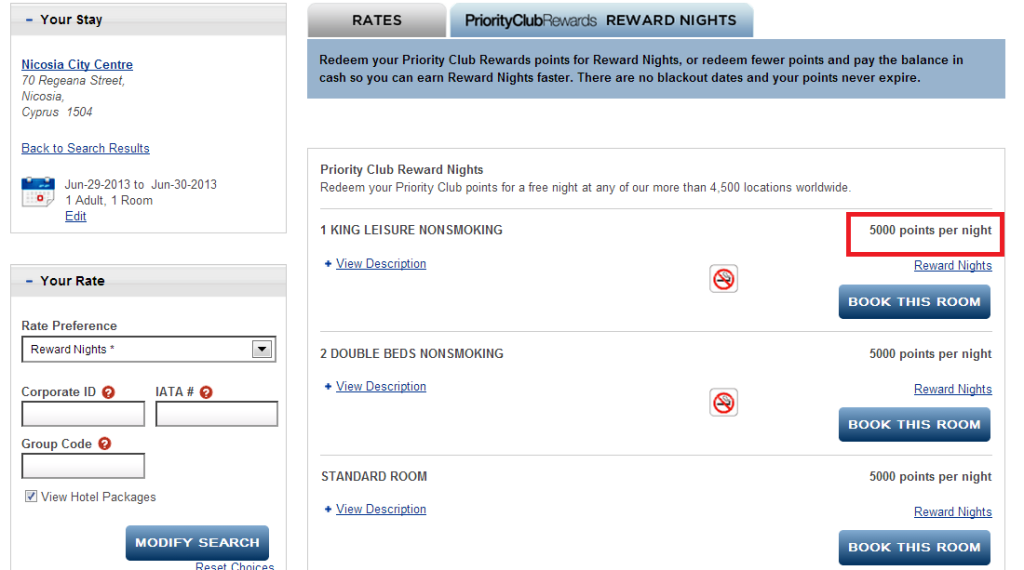1024x570 pixels.
Task: Click the Group Code help question icon
Action: point(104,444)
